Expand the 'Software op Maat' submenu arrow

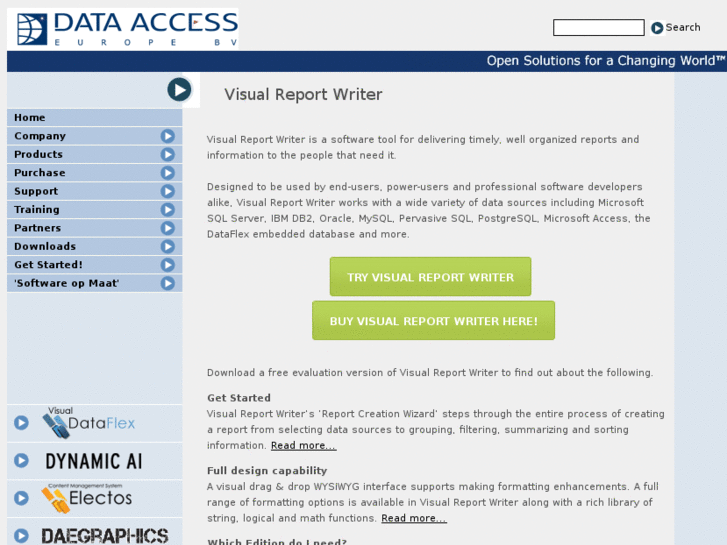167,283
